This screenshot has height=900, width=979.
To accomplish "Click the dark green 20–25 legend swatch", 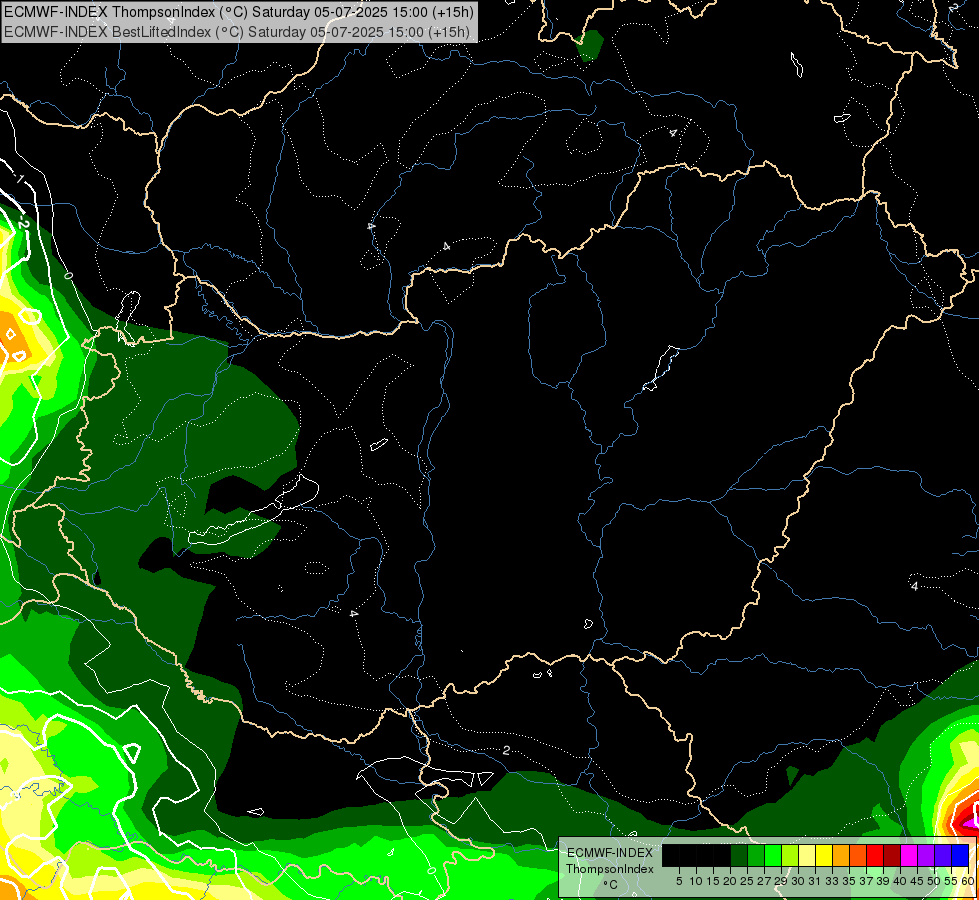I will click(739, 855).
